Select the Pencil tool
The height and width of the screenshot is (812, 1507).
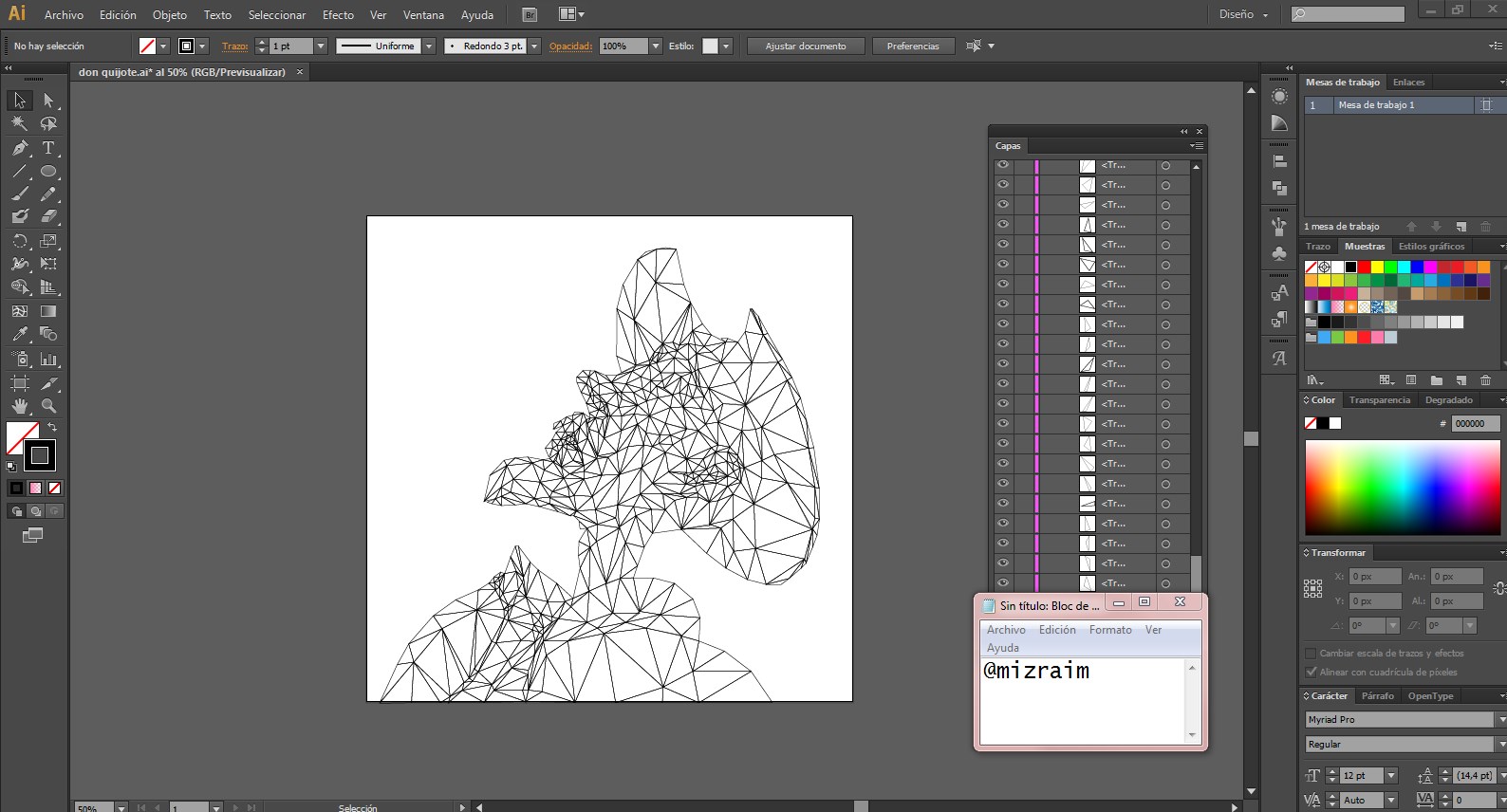point(48,194)
